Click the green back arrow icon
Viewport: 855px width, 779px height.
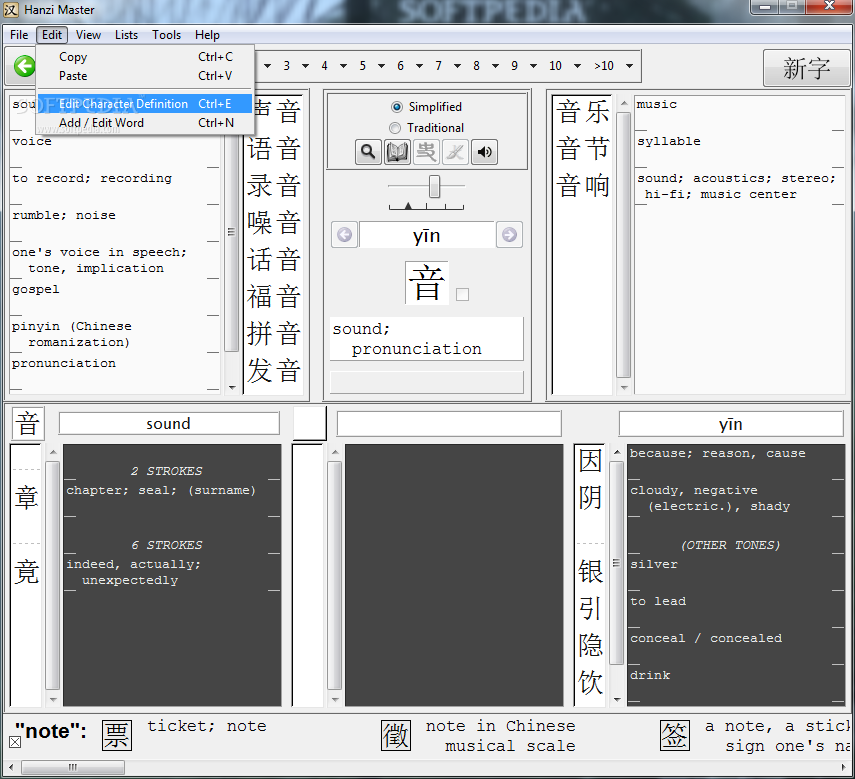(24, 67)
